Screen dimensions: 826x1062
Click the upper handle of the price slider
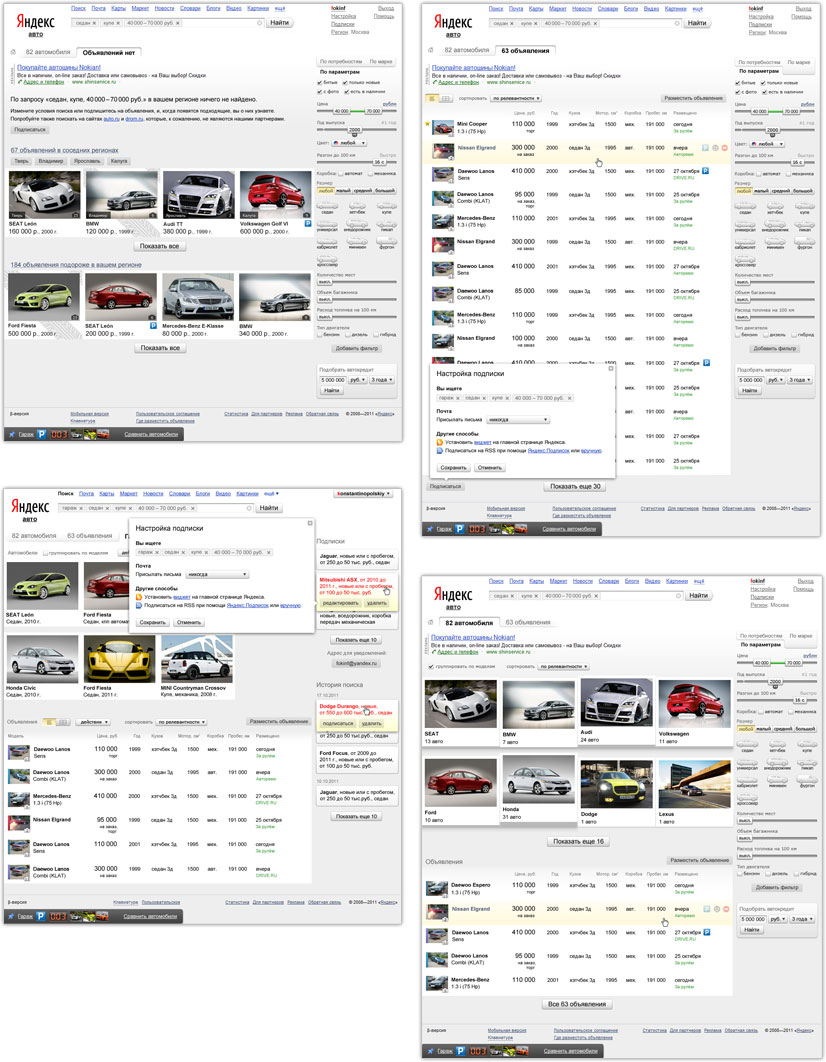[791, 110]
